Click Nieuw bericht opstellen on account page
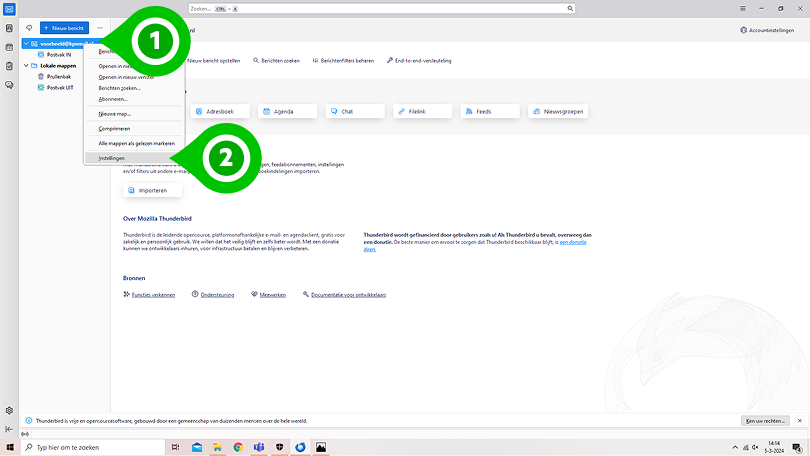This screenshot has height=456, width=810. pos(213,61)
